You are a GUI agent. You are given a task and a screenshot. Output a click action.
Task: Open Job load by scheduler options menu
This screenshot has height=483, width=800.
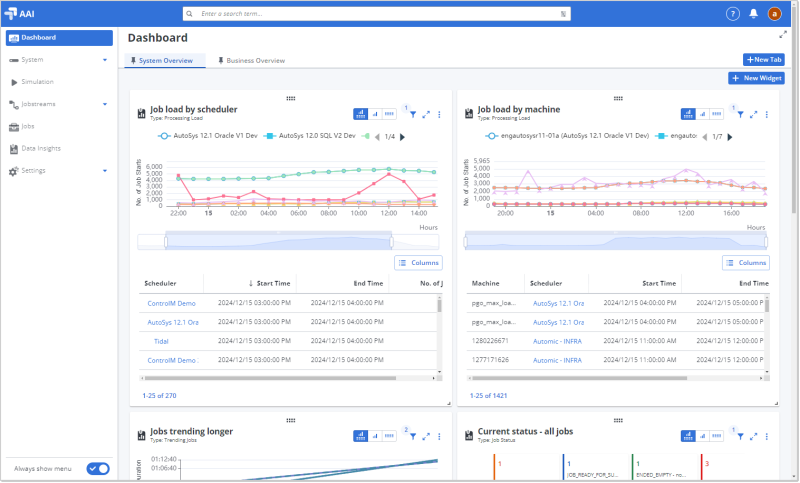tap(439, 114)
